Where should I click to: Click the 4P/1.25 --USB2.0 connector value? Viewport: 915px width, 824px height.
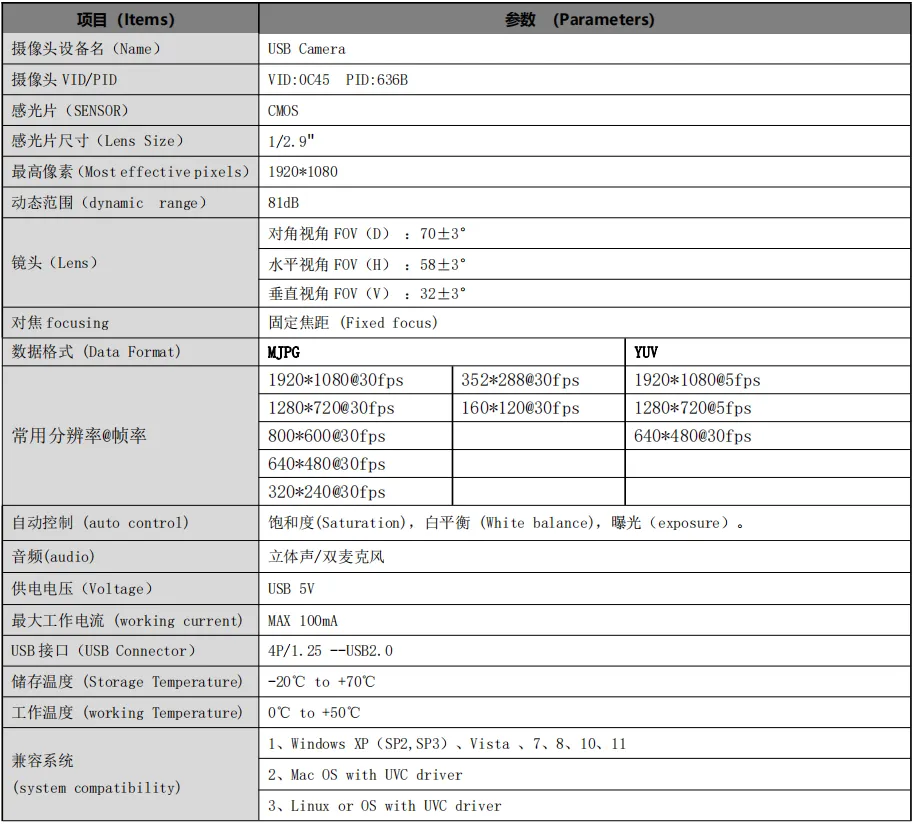pyautogui.click(x=330, y=651)
